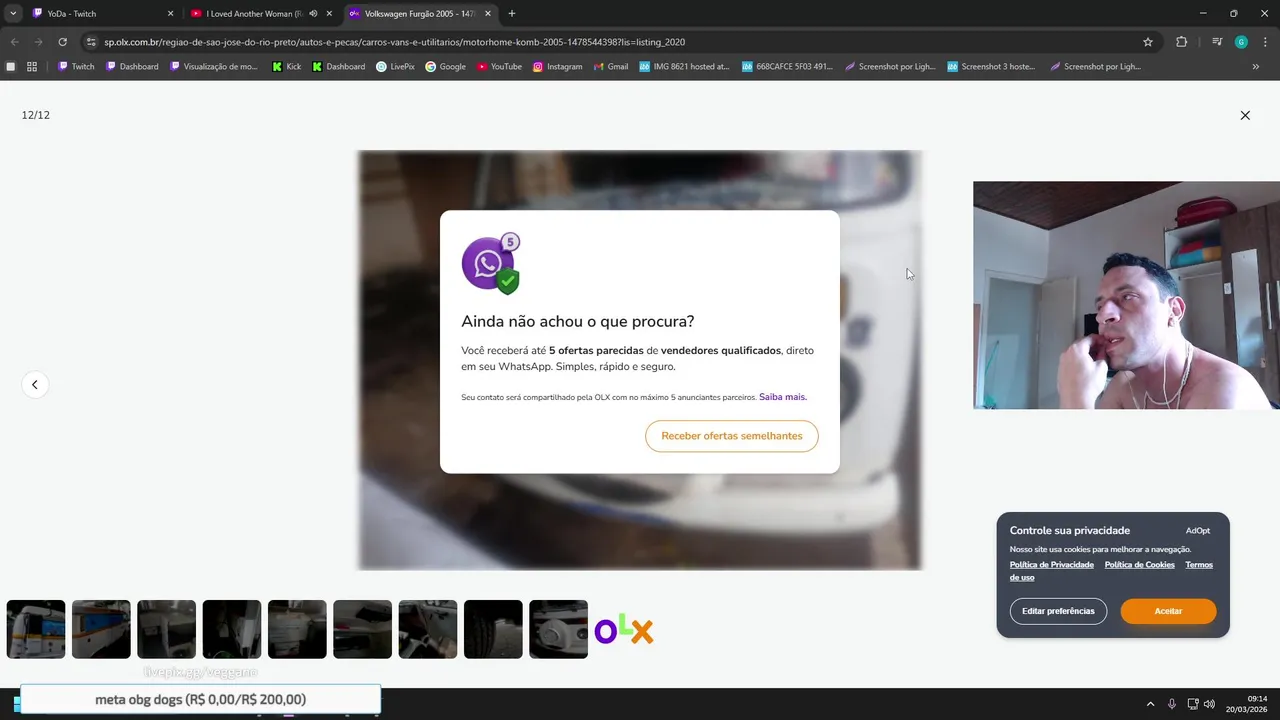The width and height of the screenshot is (1280, 720).
Task: Open IMG 8621 hosted at... bookmark
Action: (685, 67)
